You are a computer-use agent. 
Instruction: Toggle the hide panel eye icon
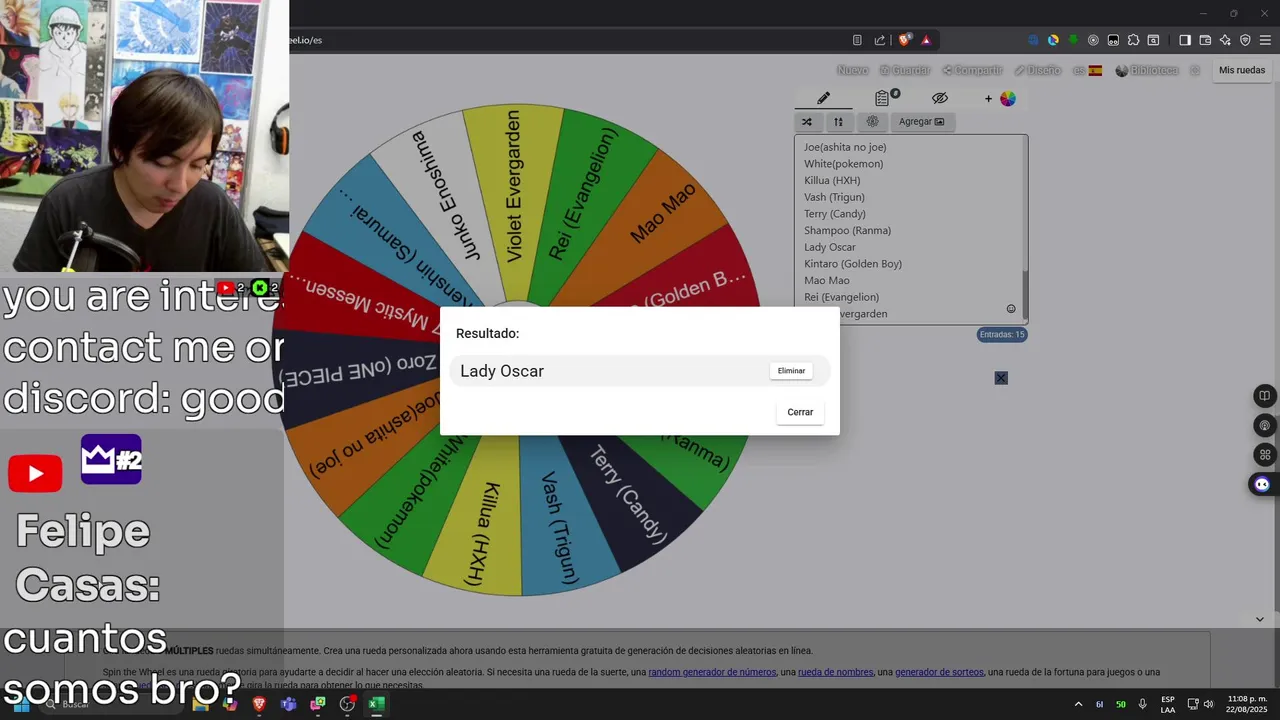coord(939,98)
